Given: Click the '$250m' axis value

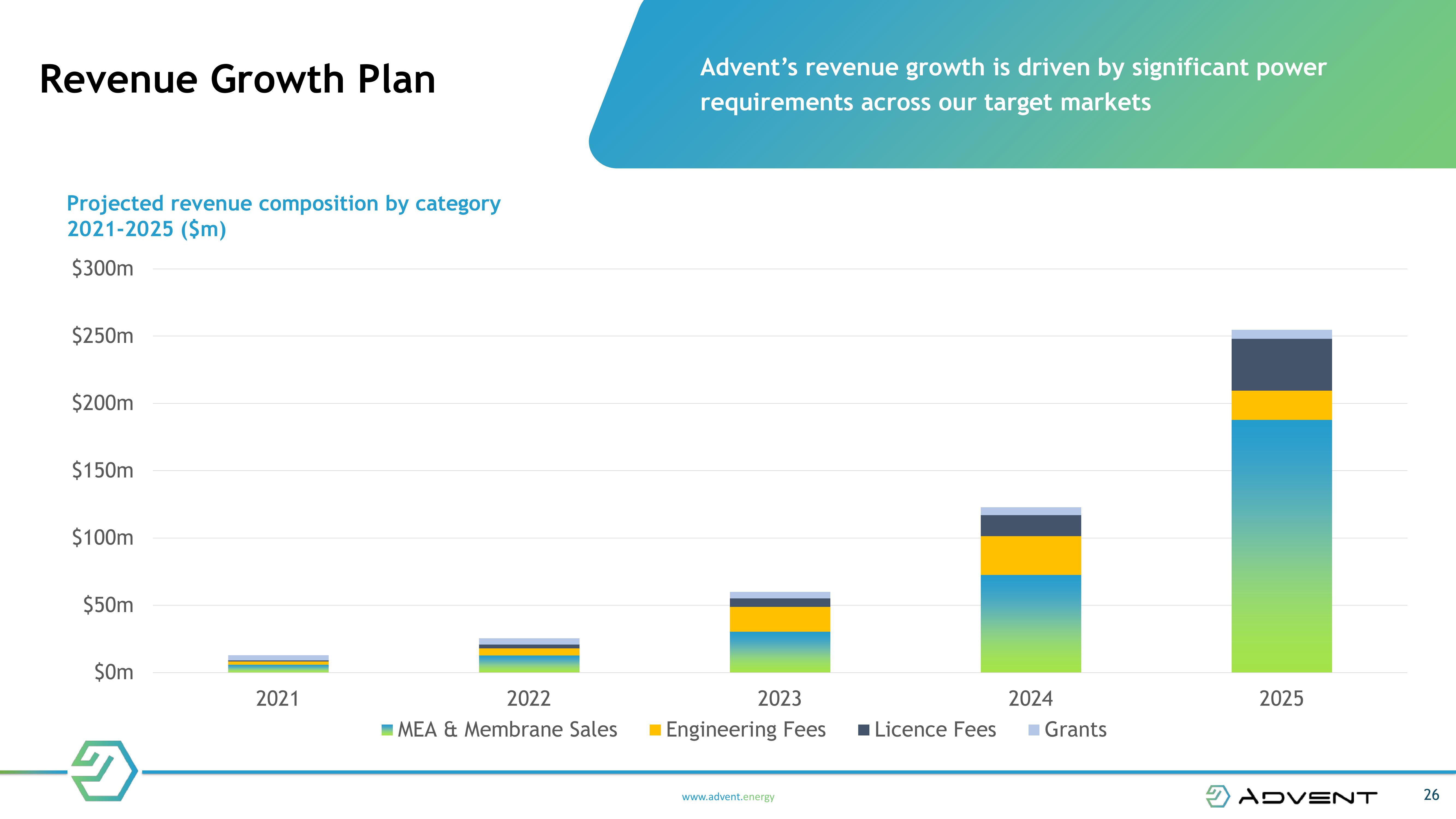Looking at the screenshot, I should (x=102, y=336).
